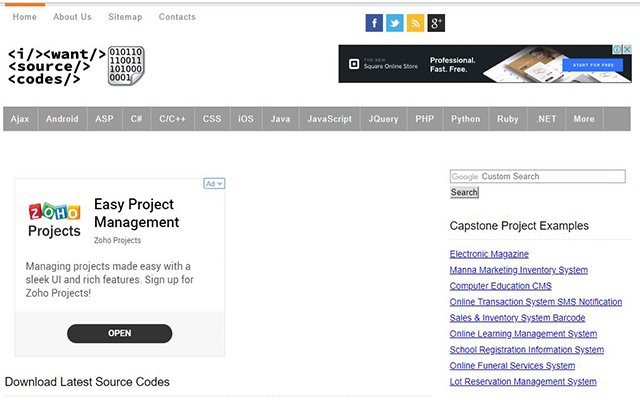
Task: Open the Sitemap page
Action: pos(125,17)
